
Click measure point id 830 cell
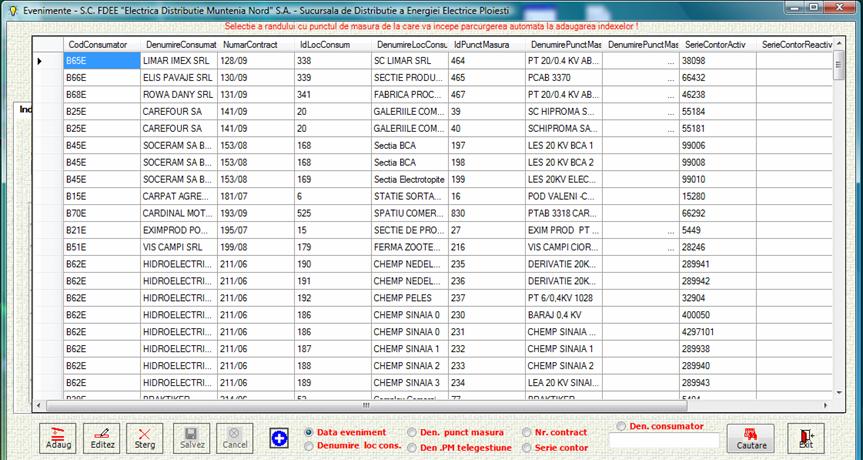(487, 213)
